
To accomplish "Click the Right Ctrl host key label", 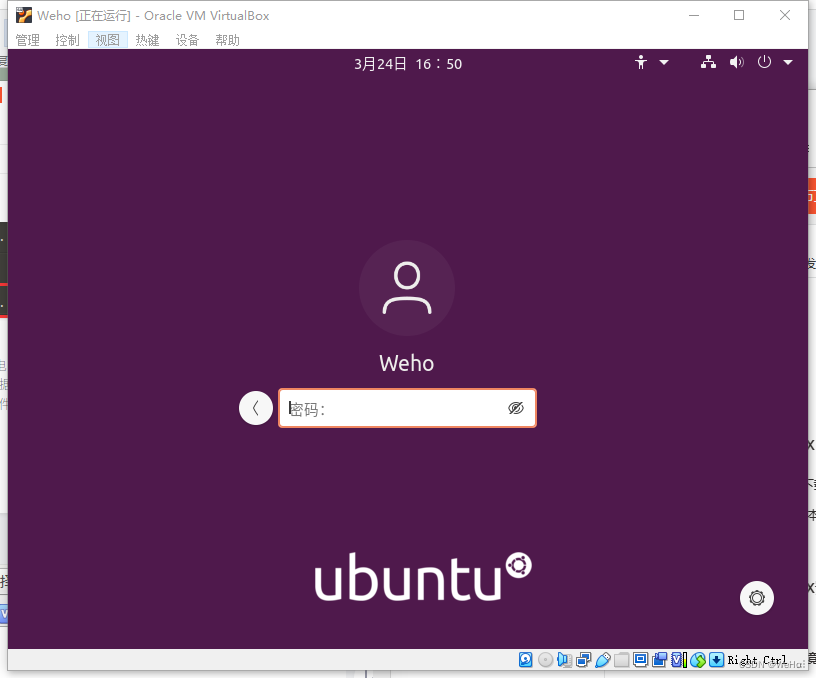I will (757, 660).
